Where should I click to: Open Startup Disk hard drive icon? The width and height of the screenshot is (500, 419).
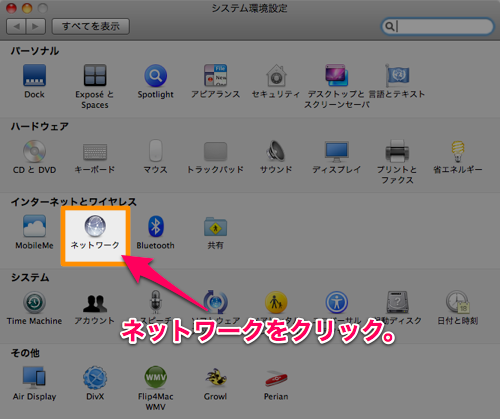point(397,302)
